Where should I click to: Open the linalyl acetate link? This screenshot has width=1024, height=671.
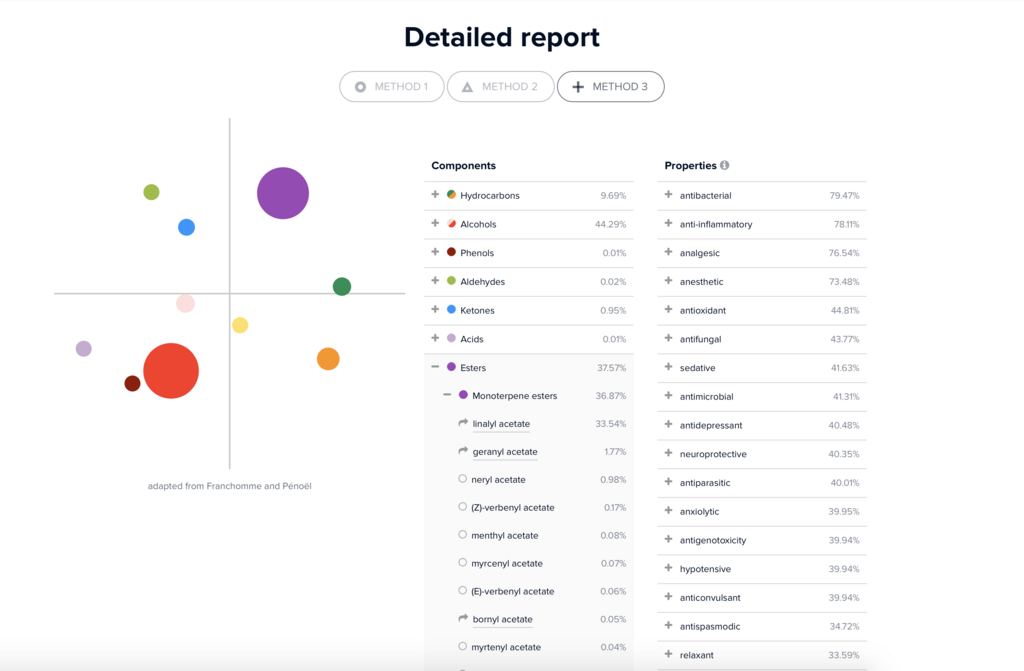[x=501, y=424]
